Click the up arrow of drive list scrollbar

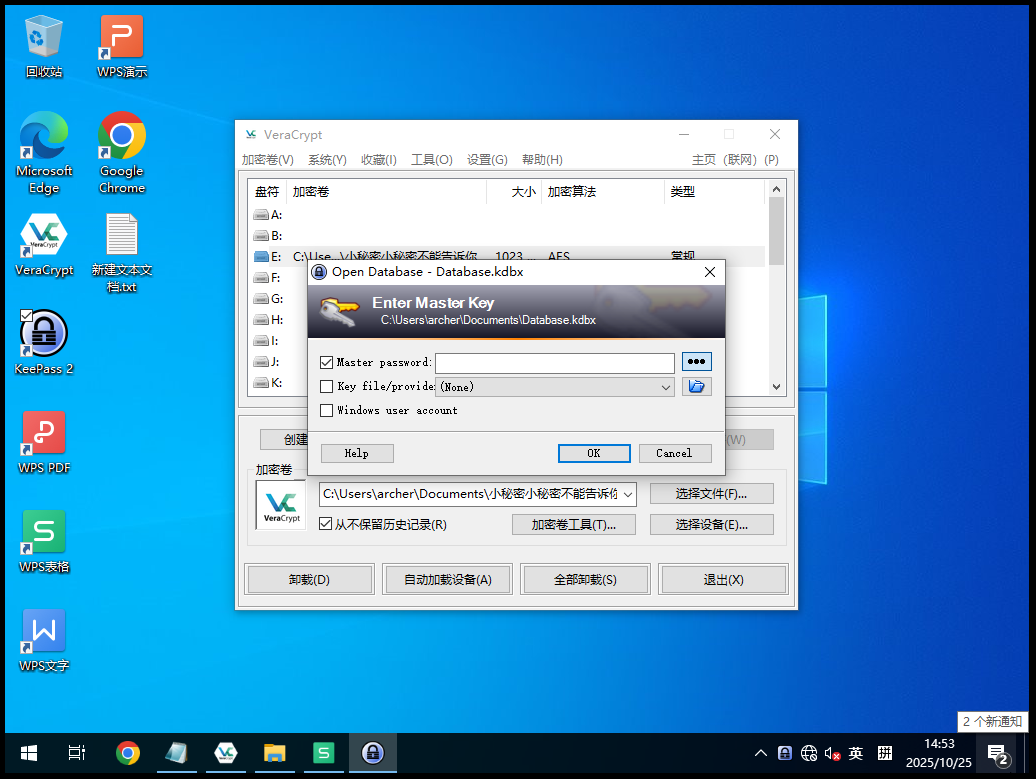click(777, 189)
